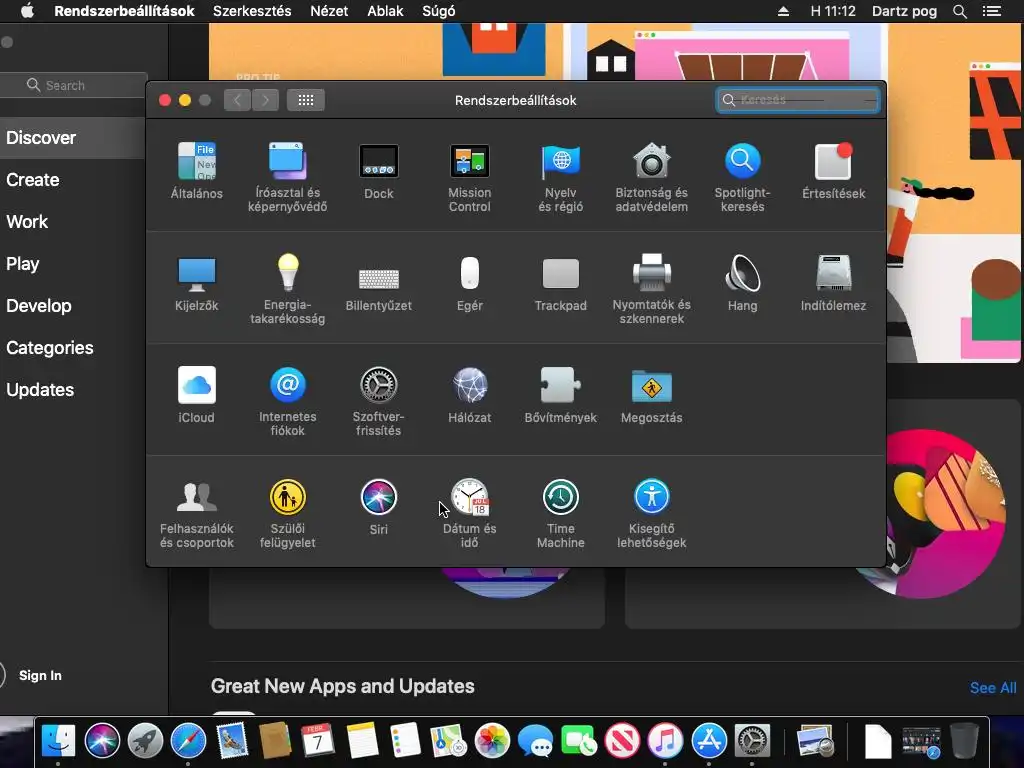1024x768 pixels.
Task: Go back in Rendszerbeállítások toolbar
Action: (237, 100)
